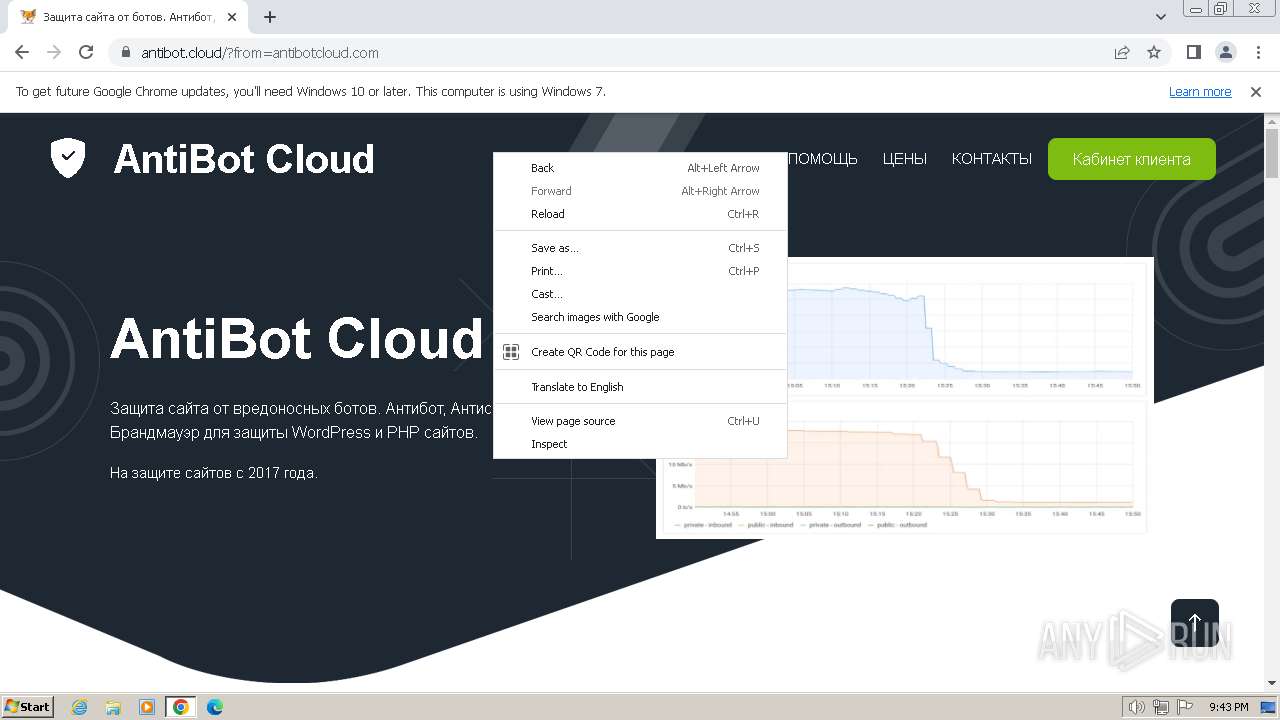Image resolution: width=1280 pixels, height=720 pixels.
Task: Close the AntiBot Cloud browser tab
Action: tap(232, 17)
